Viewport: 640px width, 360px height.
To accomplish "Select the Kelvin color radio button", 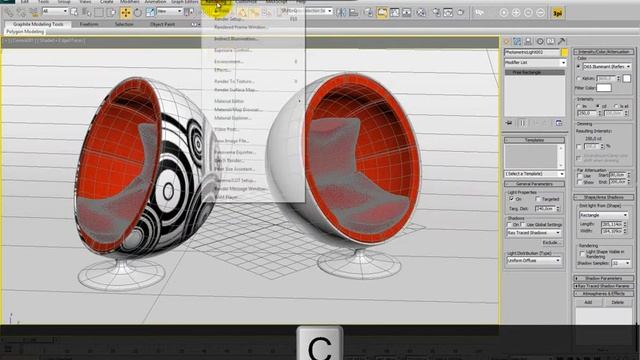I will [578, 78].
